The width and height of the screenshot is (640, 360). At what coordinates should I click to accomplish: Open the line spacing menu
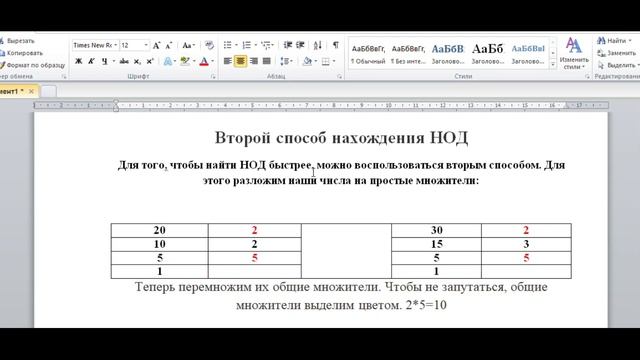point(286,61)
